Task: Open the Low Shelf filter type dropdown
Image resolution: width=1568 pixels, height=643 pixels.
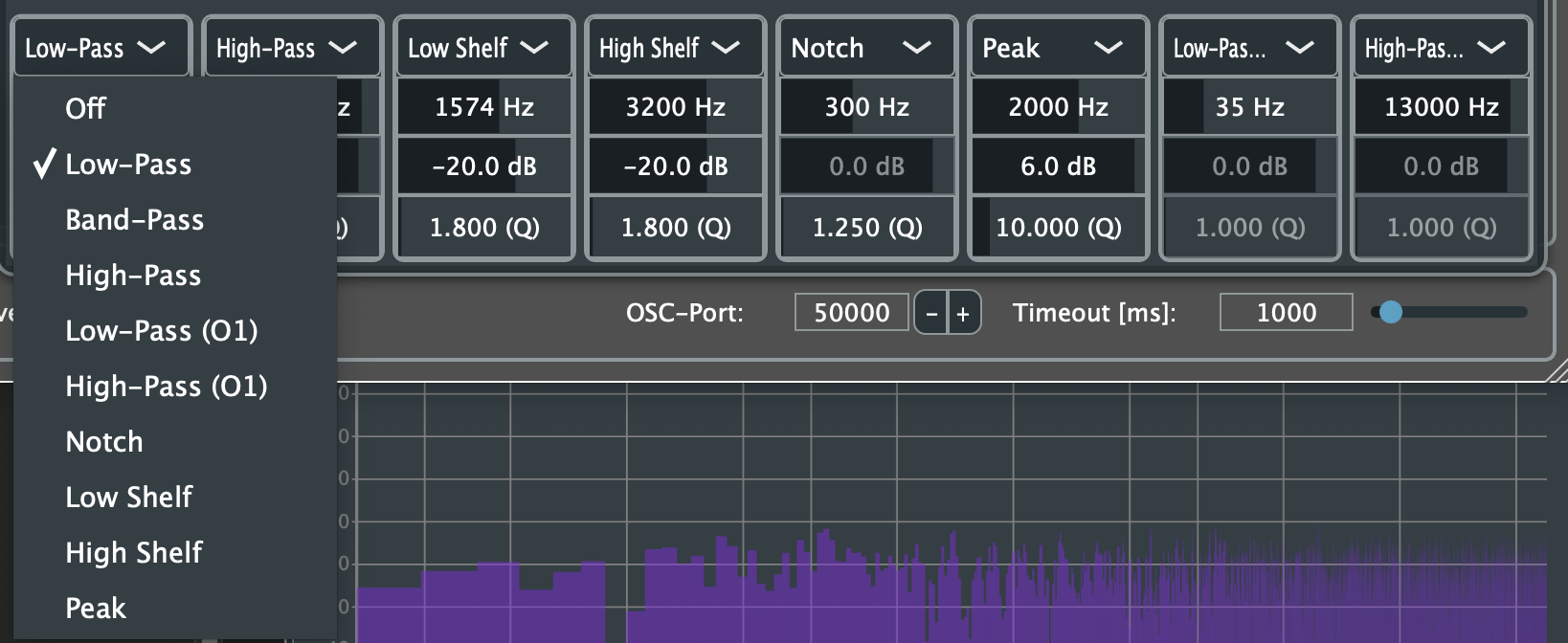Action: pyautogui.click(x=483, y=48)
